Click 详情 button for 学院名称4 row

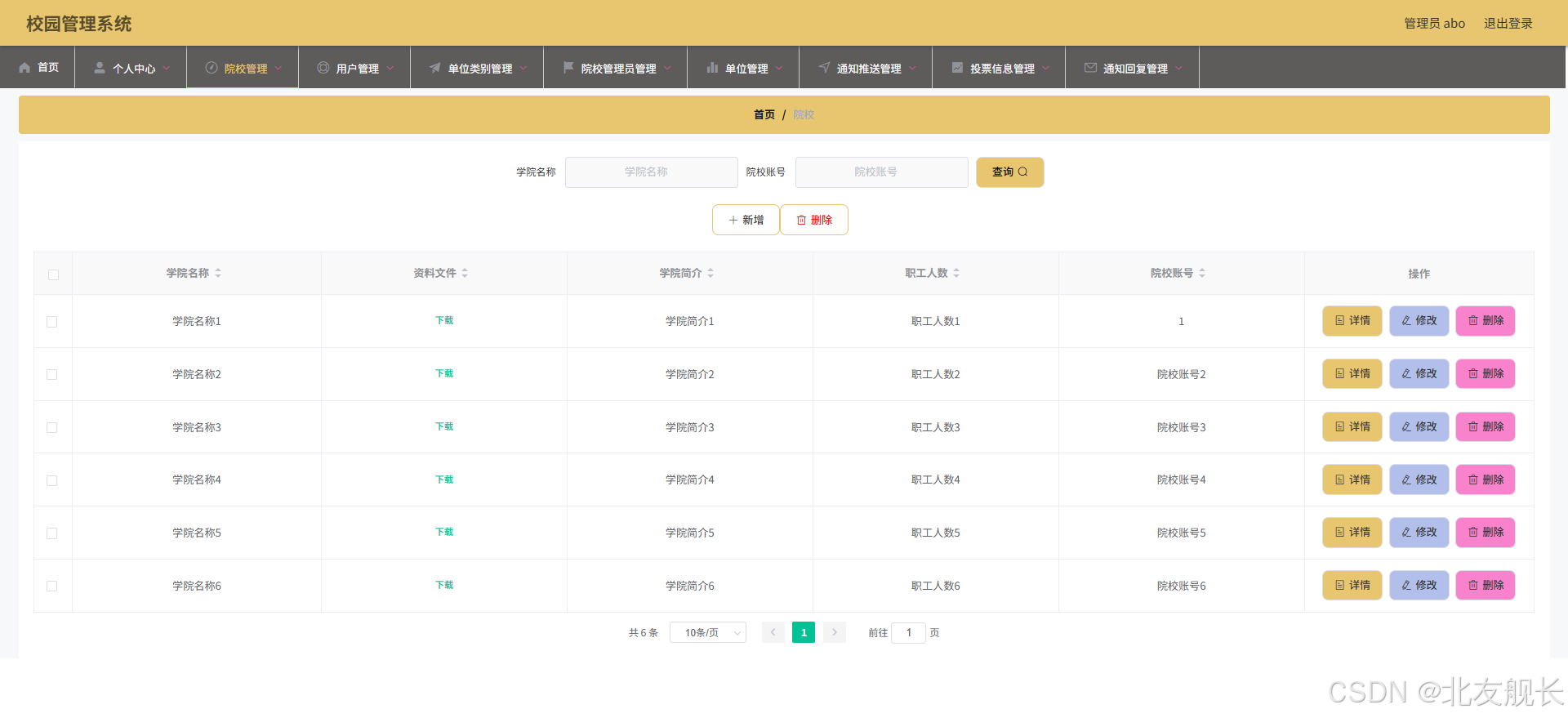tap(1352, 479)
